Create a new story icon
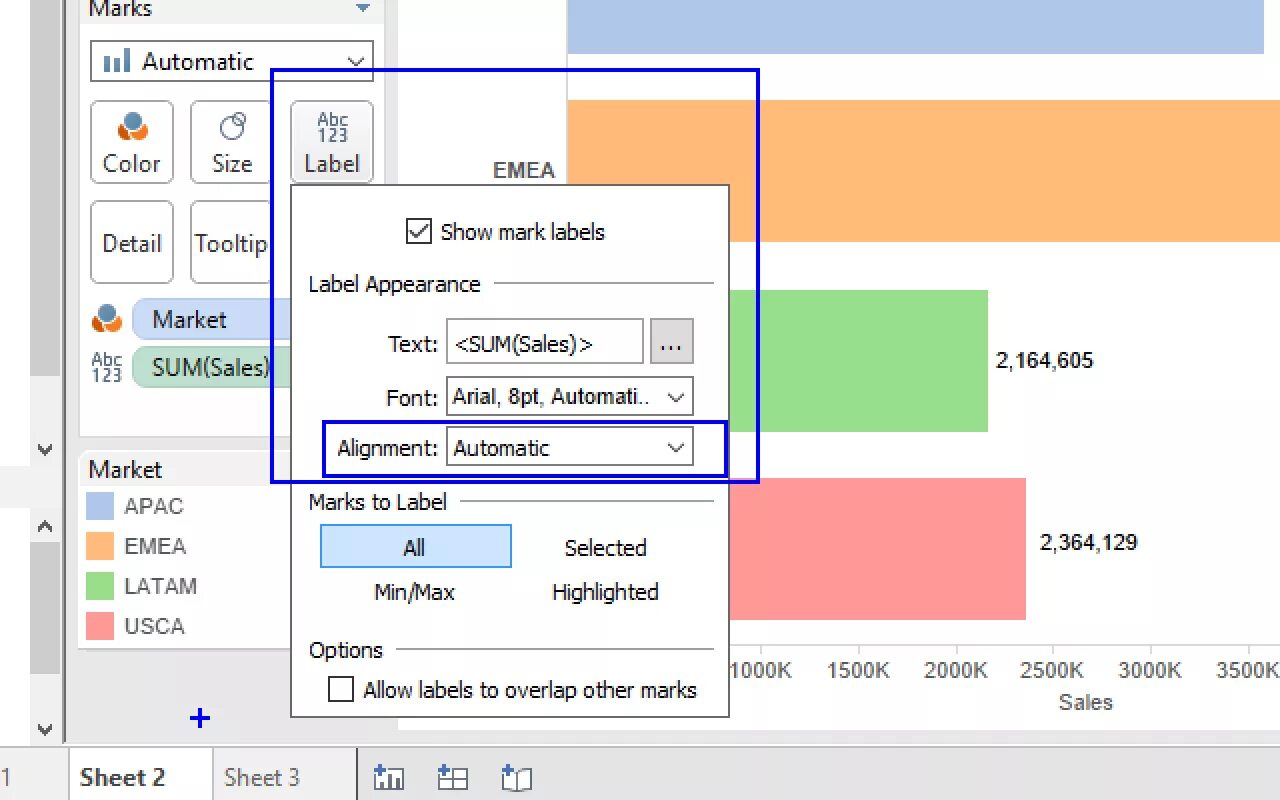This screenshot has width=1280, height=800. pos(517,777)
